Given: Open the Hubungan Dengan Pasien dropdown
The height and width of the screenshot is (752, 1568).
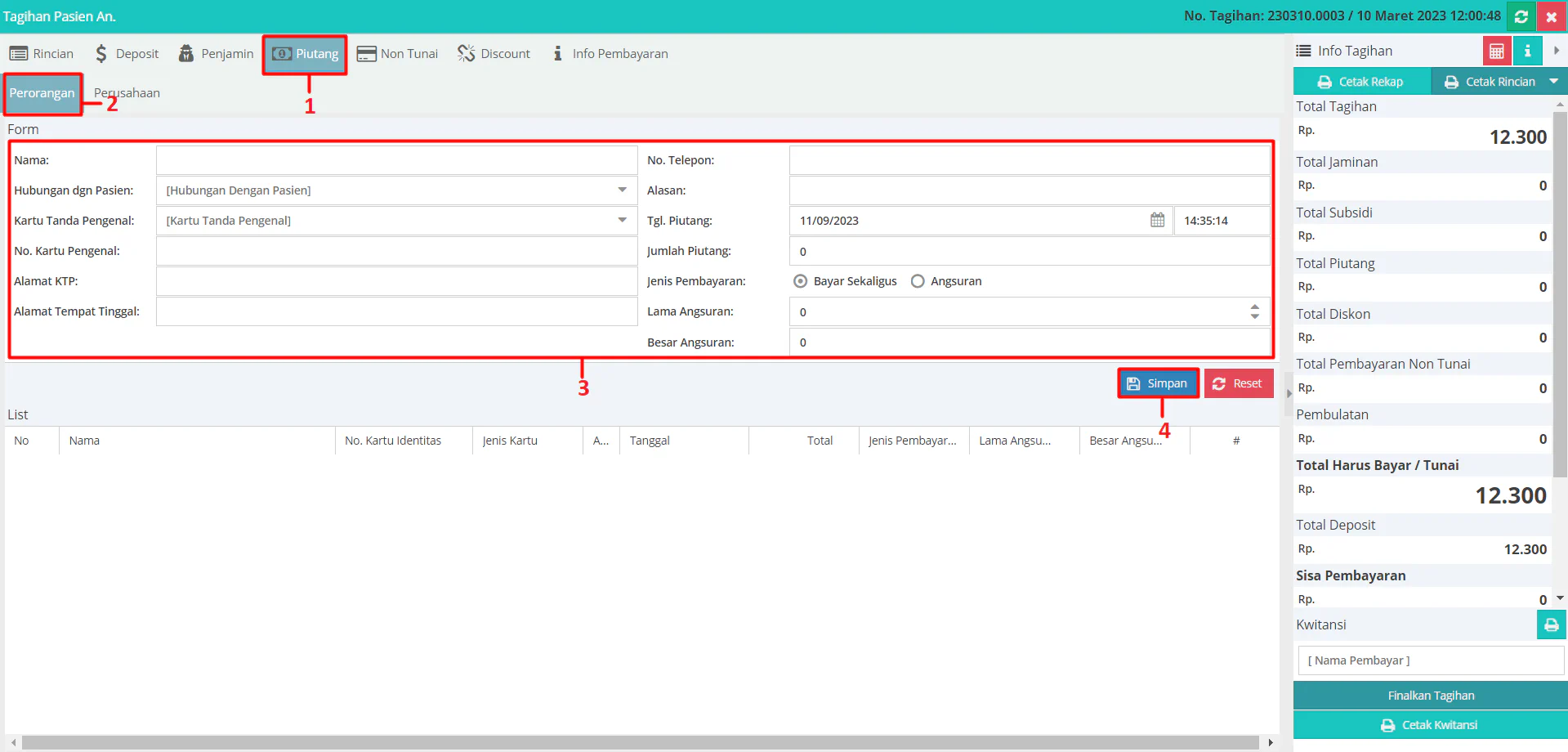Looking at the screenshot, I should coord(622,190).
